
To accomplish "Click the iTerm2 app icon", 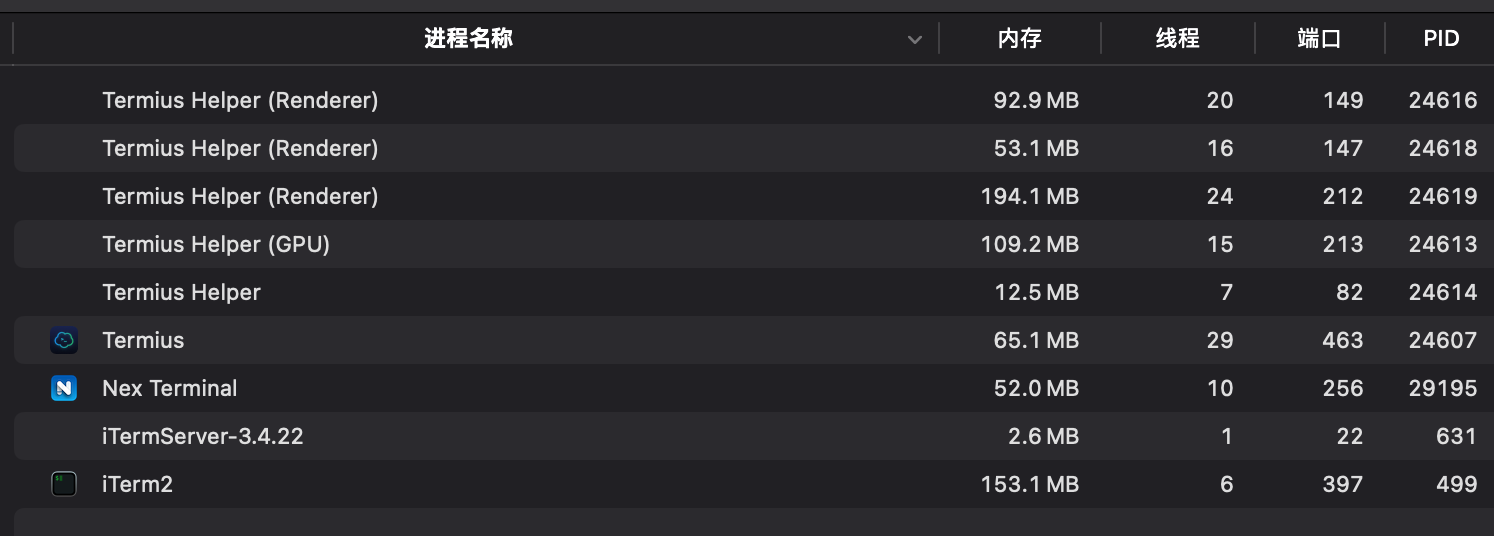I will (64, 485).
